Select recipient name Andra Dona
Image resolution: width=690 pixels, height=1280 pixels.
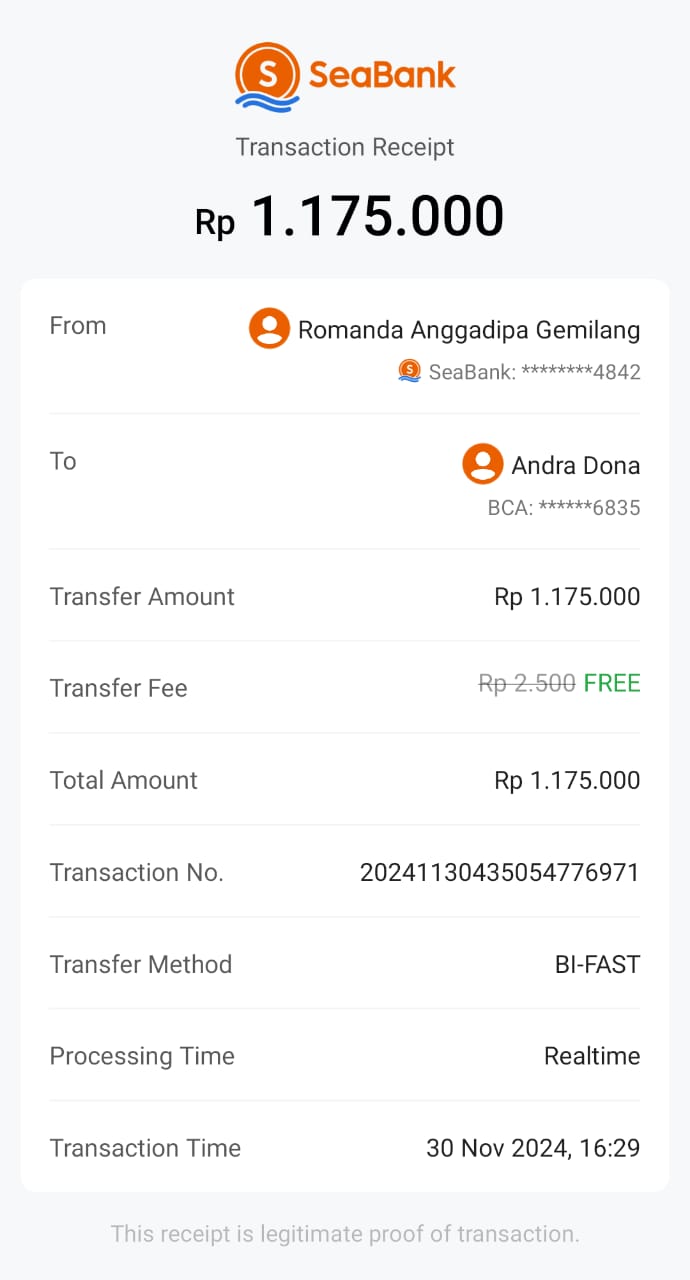(x=575, y=466)
